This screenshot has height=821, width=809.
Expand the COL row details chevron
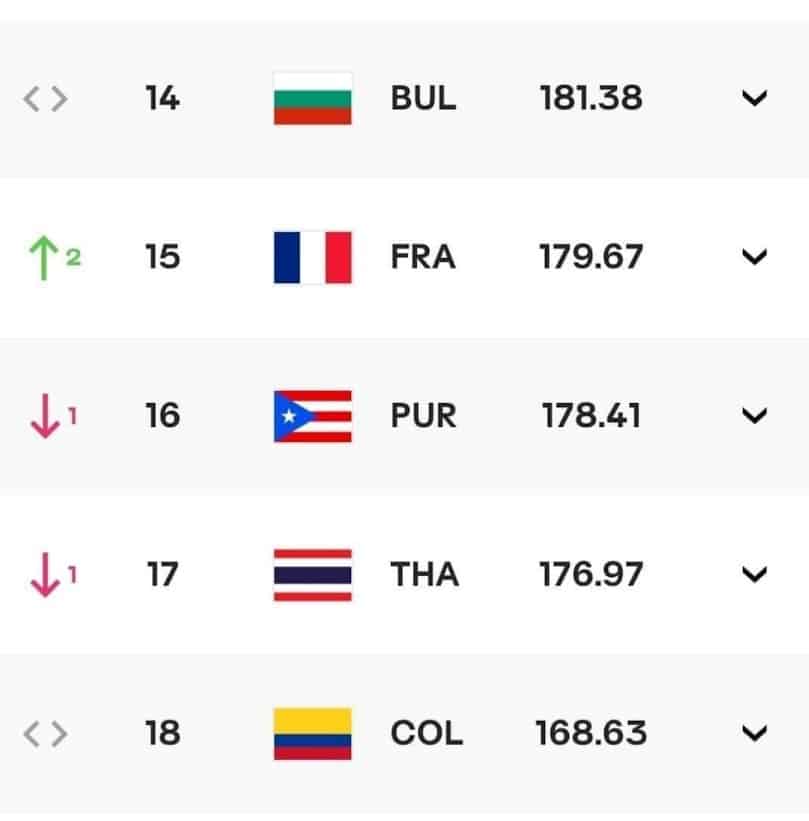[x=755, y=733]
